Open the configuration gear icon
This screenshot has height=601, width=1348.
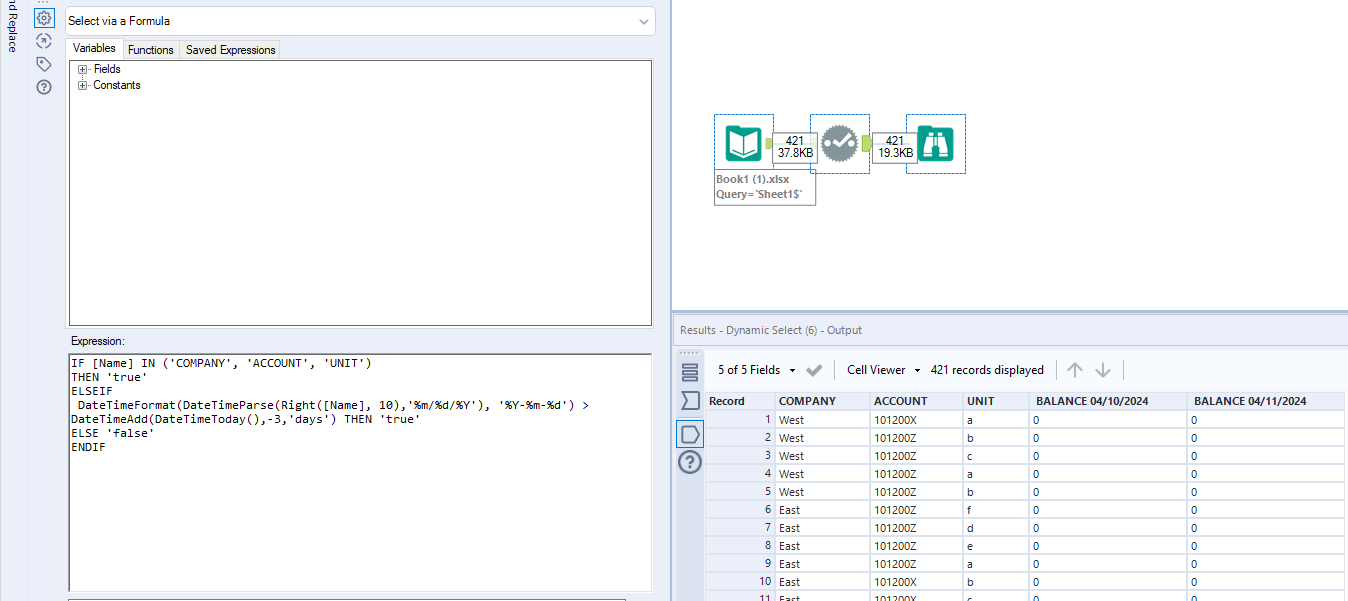pyautogui.click(x=44, y=17)
